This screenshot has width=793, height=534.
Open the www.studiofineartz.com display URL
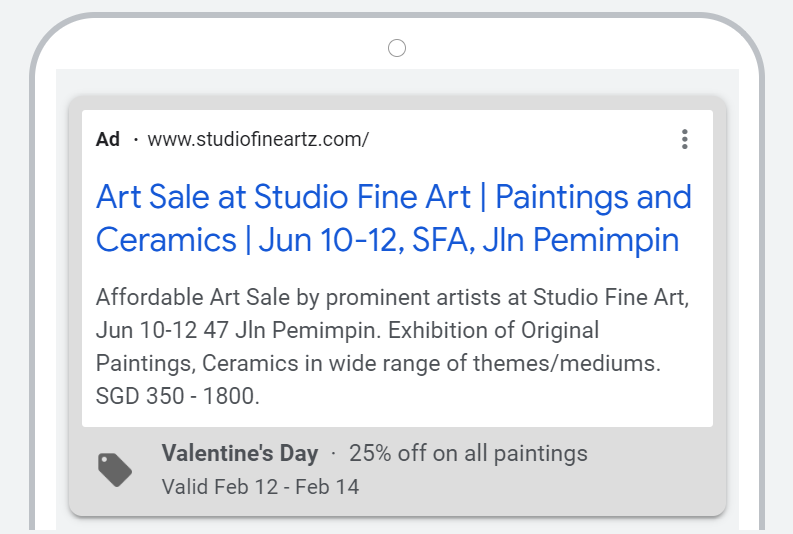pos(258,140)
